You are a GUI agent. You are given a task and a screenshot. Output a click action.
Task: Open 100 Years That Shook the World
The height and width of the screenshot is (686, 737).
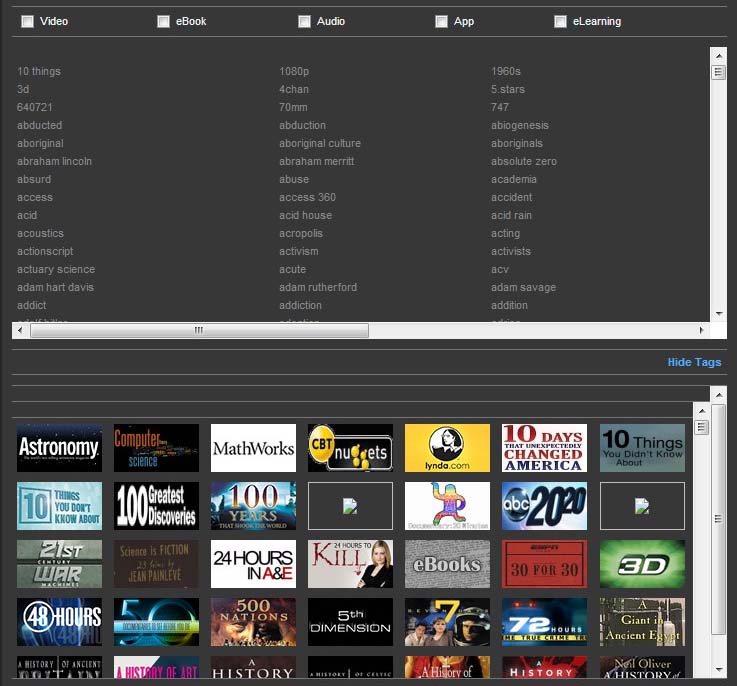(x=253, y=506)
